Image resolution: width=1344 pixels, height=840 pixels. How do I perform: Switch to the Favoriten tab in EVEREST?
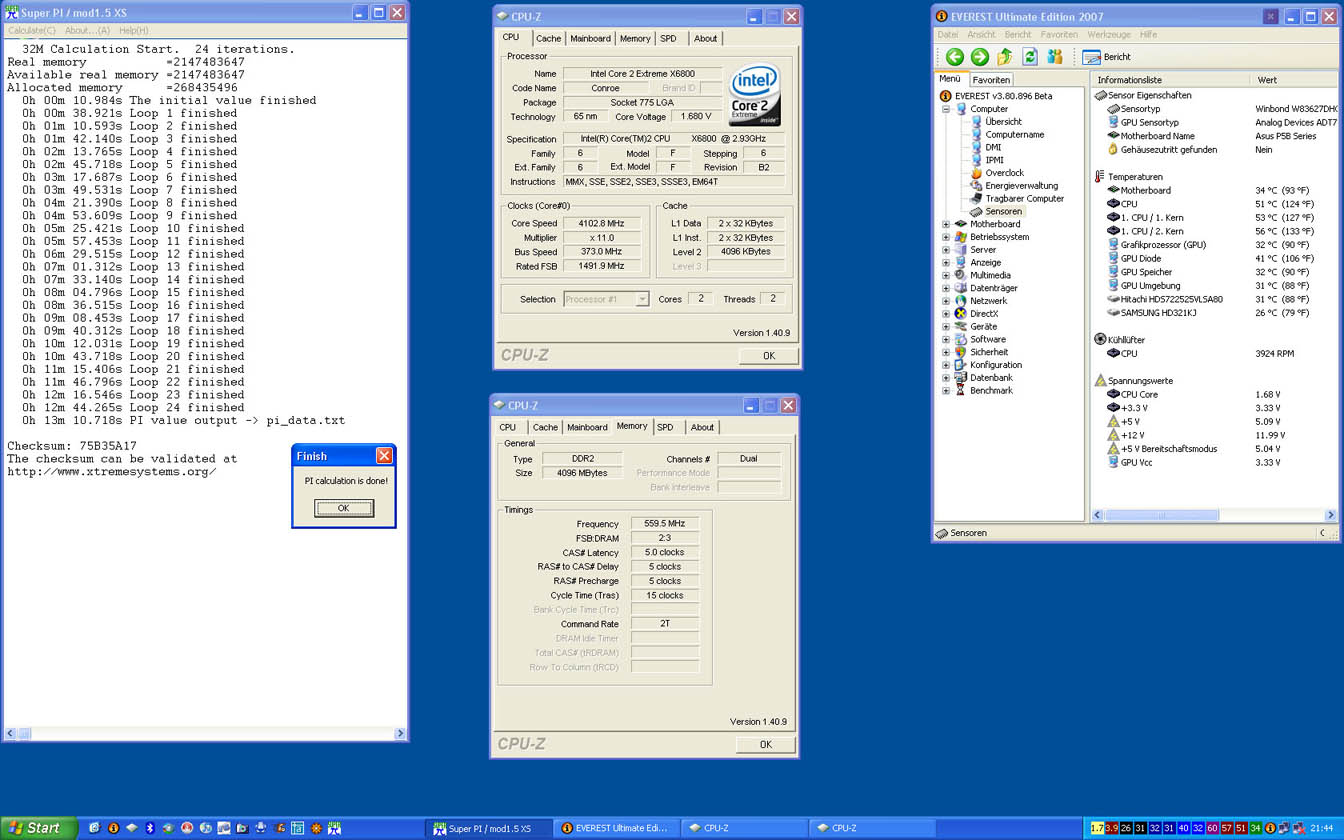point(991,80)
